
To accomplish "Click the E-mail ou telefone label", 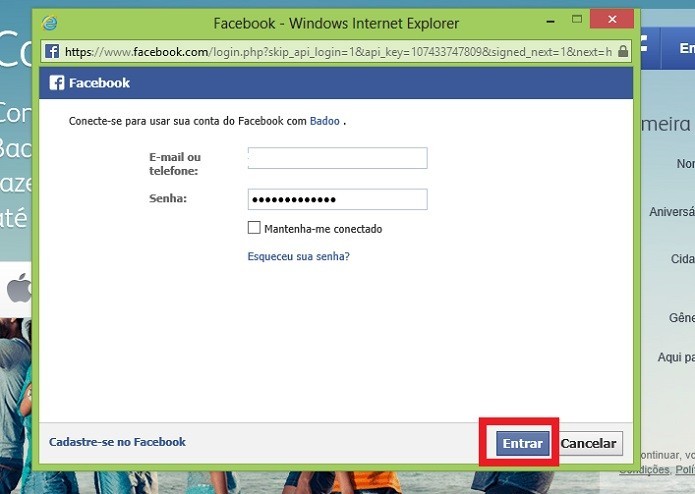I will (x=175, y=164).
